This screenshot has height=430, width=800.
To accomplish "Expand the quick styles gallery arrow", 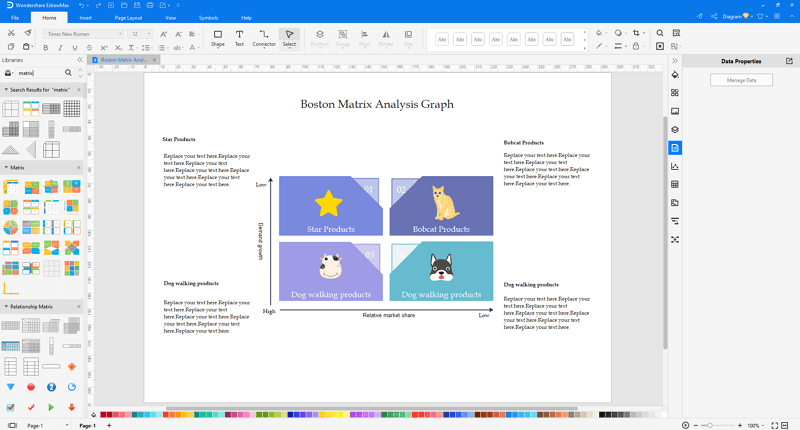I will (x=585, y=48).
